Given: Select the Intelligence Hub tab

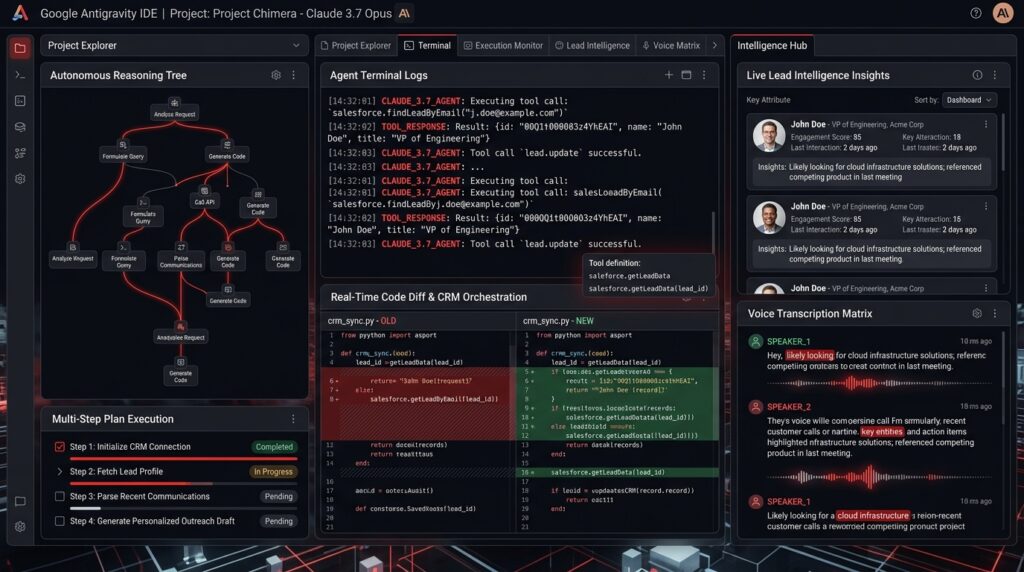Looking at the screenshot, I should pyautogui.click(x=772, y=46).
